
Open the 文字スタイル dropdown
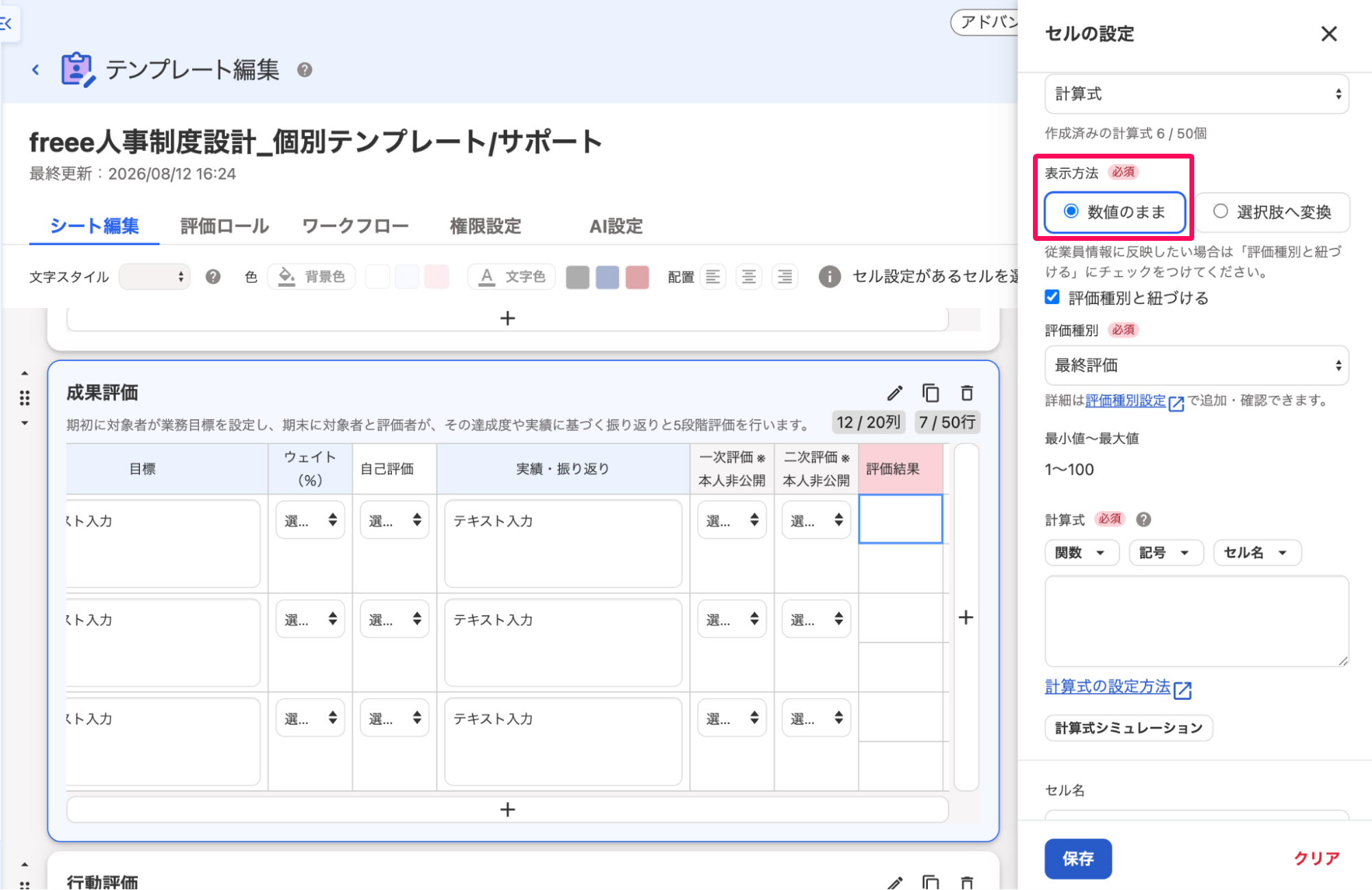154,277
